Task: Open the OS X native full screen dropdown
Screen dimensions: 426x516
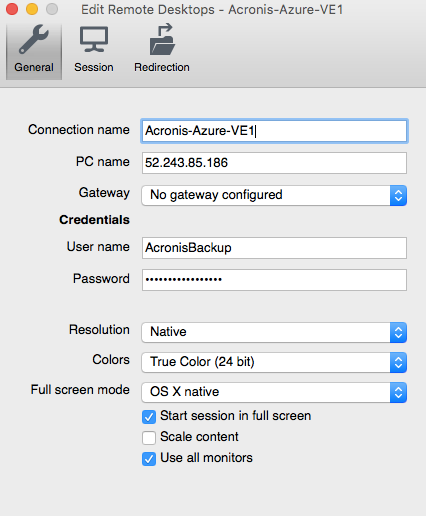Action: tap(274, 392)
